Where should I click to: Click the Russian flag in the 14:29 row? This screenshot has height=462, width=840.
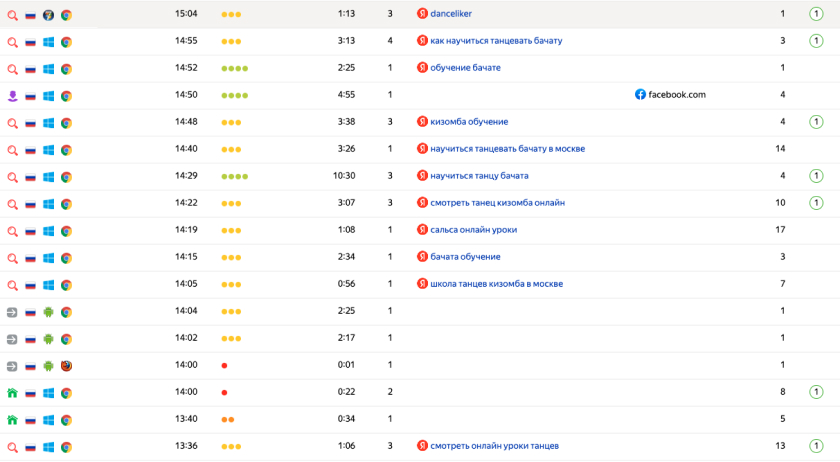tap(30, 176)
